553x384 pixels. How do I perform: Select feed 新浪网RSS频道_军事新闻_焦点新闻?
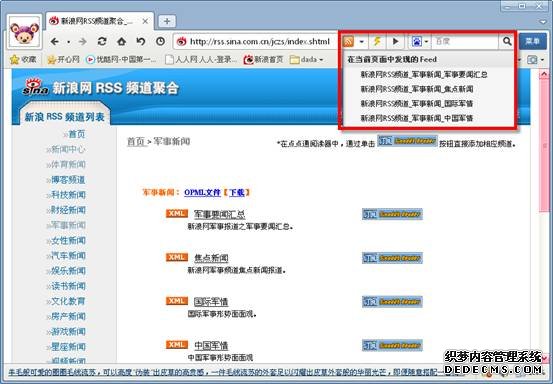point(417,89)
